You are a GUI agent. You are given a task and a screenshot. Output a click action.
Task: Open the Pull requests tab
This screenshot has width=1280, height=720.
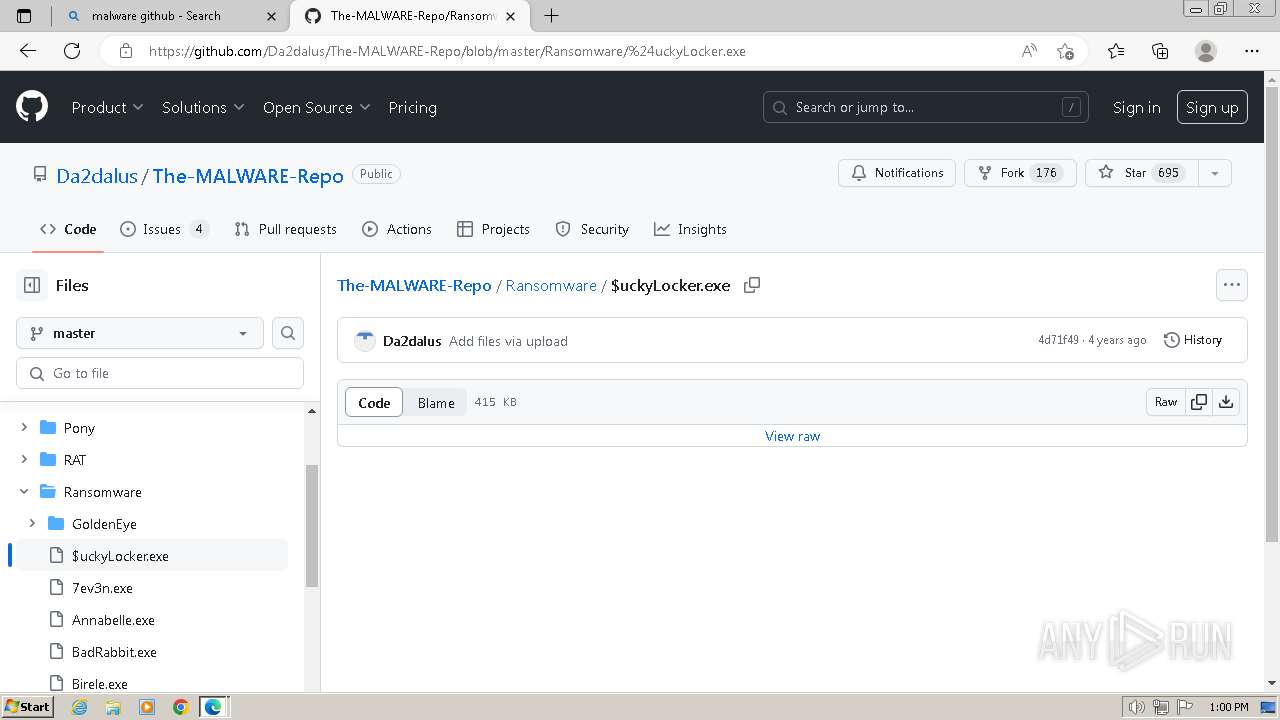pos(285,229)
